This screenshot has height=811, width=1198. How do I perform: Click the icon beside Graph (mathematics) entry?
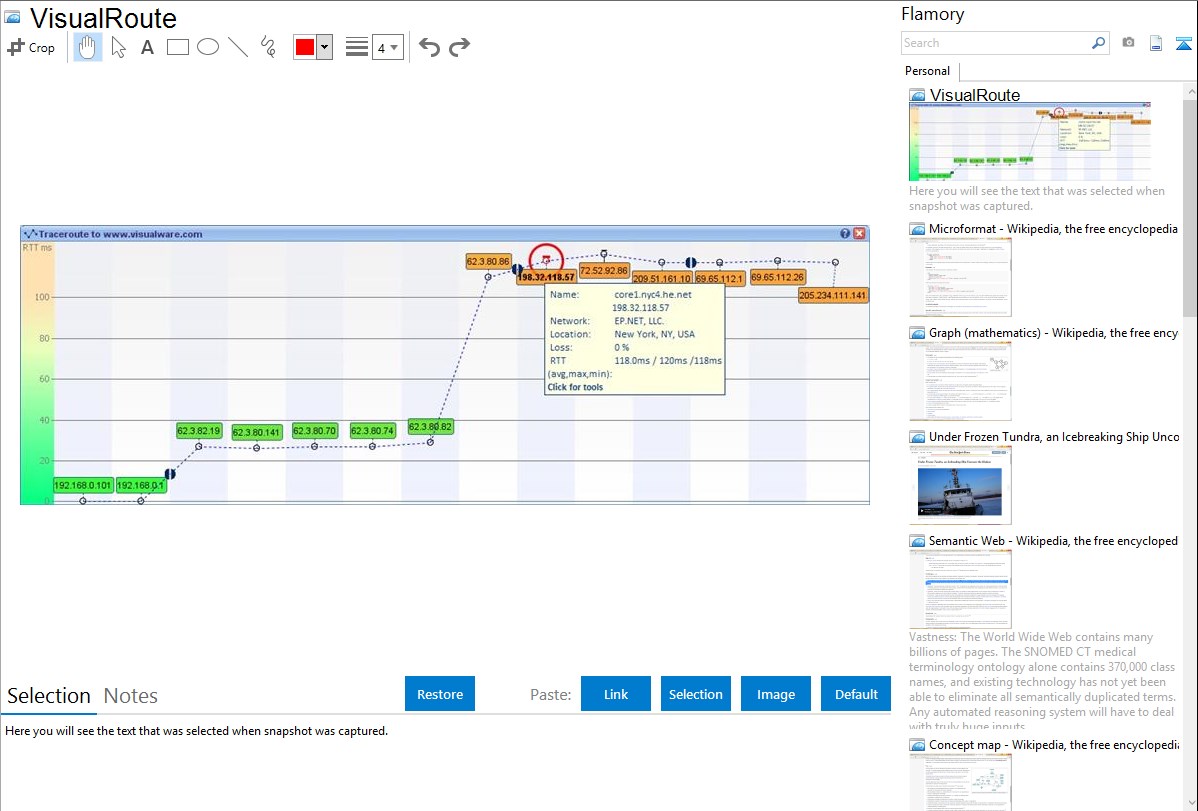point(917,333)
